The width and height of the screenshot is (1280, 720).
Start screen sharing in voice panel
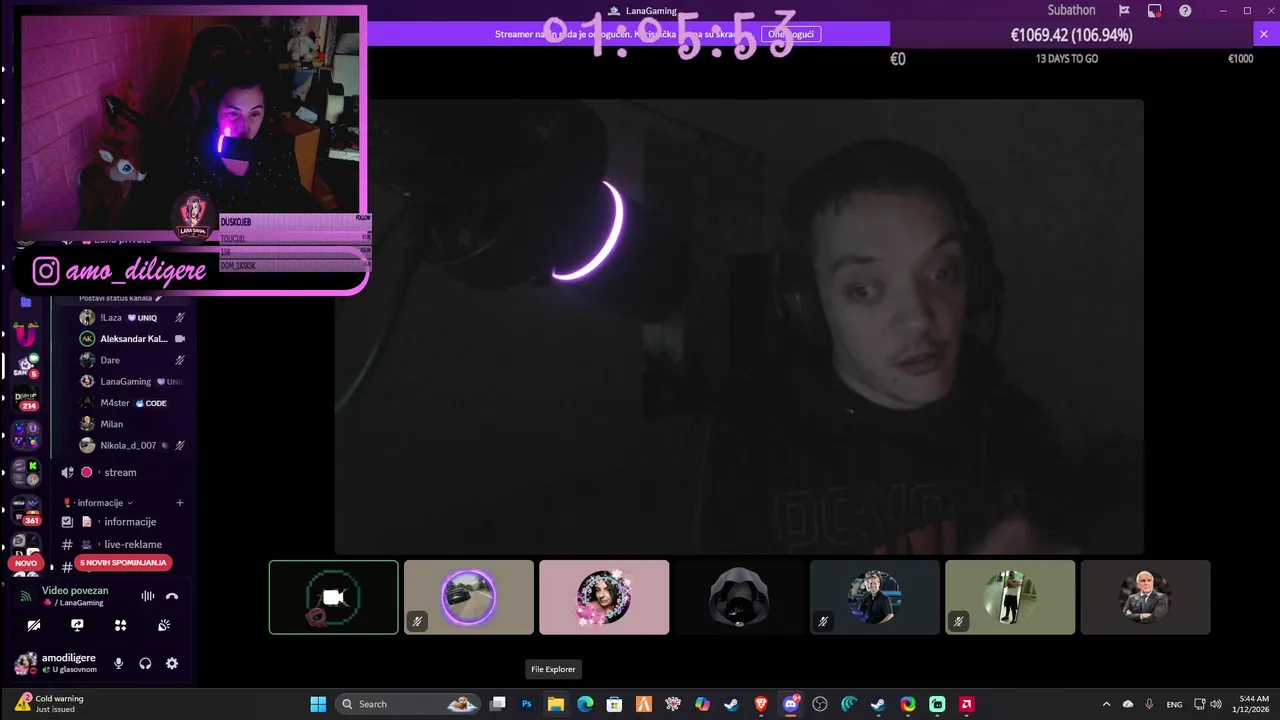(x=77, y=625)
